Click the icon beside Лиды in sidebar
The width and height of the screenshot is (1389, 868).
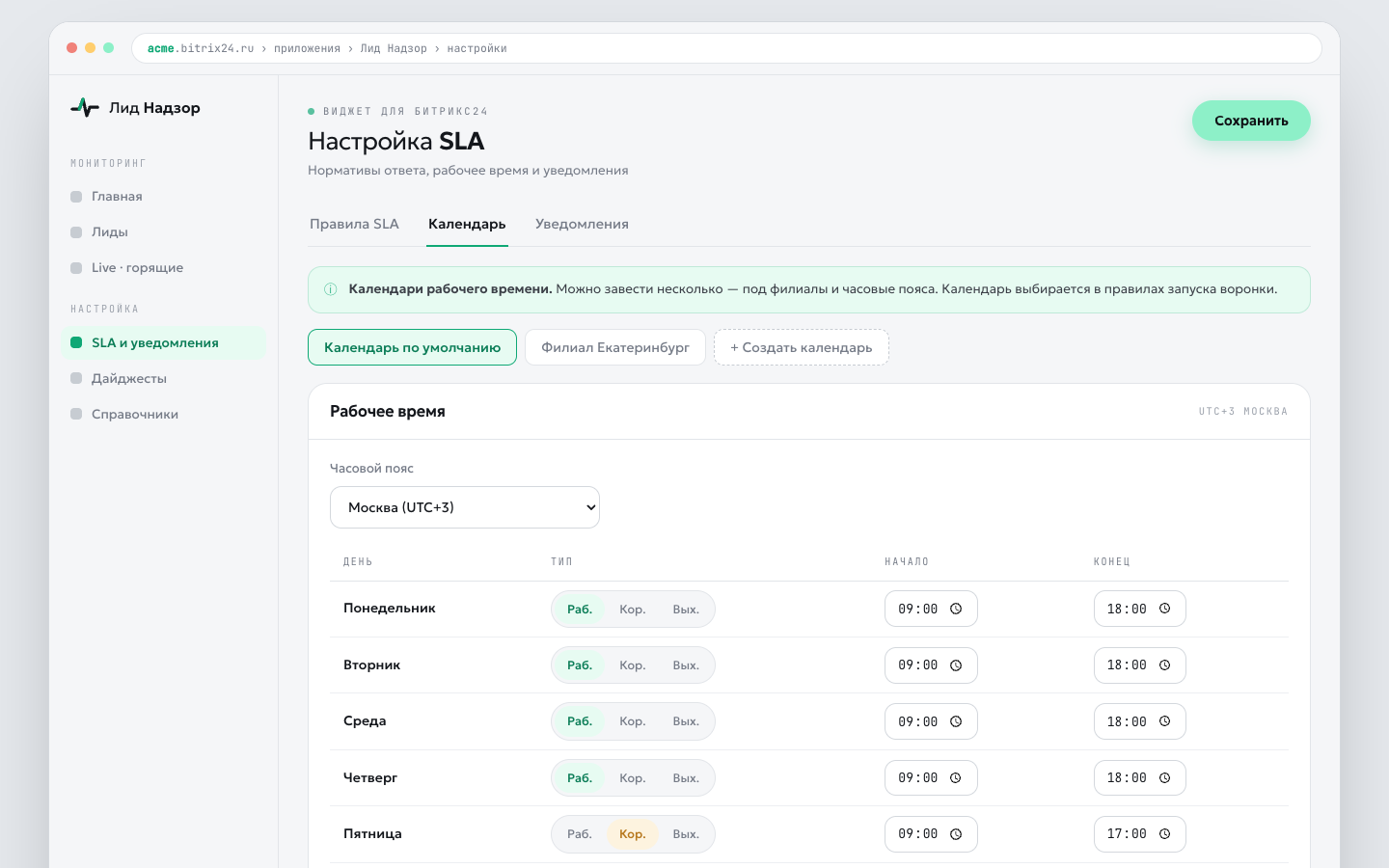click(76, 232)
